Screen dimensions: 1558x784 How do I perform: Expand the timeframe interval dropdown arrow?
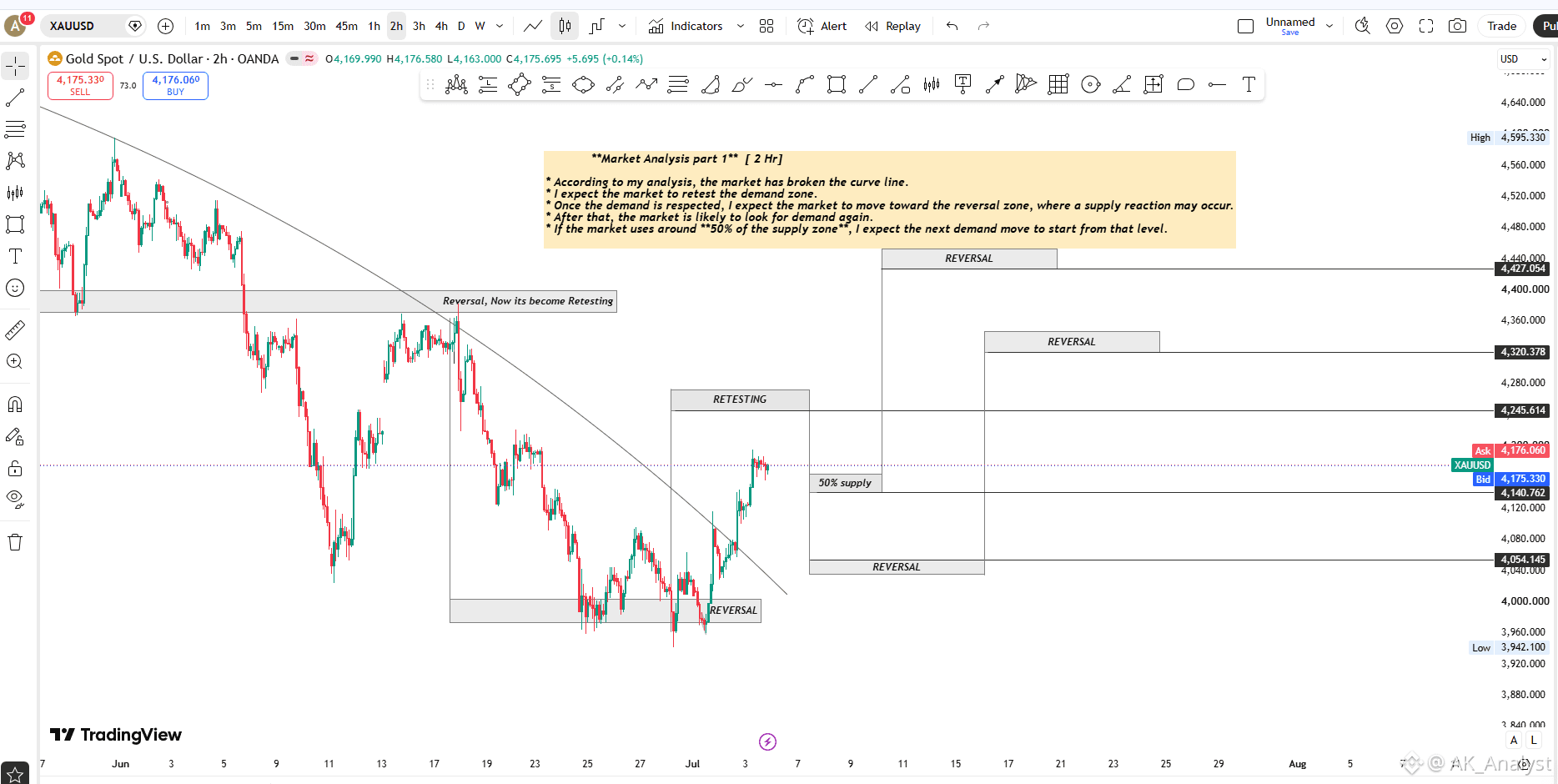coord(500,26)
